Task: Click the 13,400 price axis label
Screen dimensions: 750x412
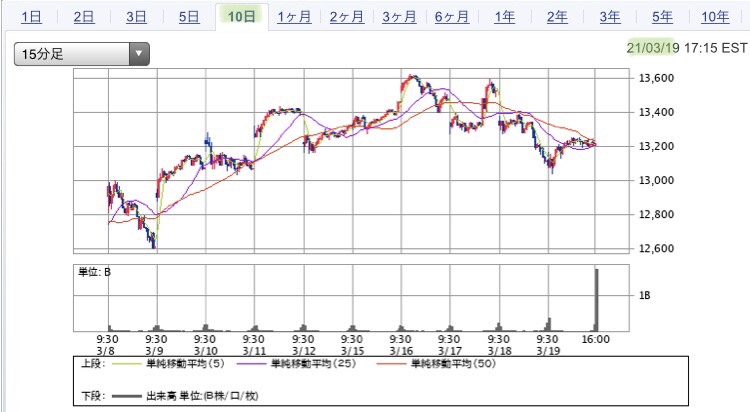Action: tap(656, 112)
